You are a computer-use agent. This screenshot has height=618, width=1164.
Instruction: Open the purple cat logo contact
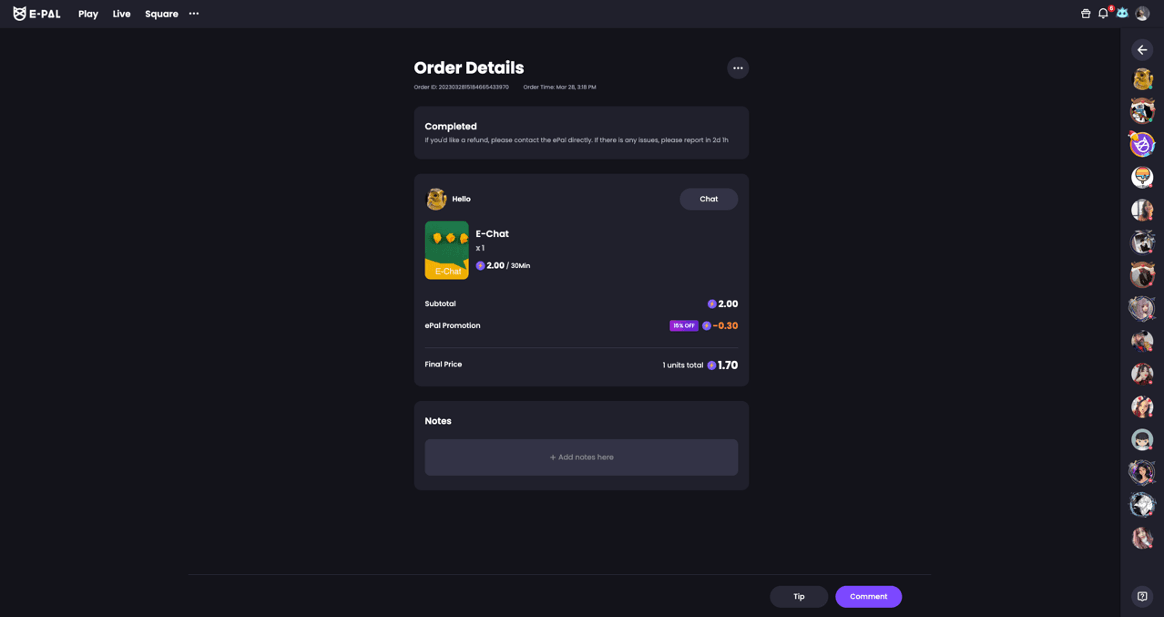(x=1142, y=144)
